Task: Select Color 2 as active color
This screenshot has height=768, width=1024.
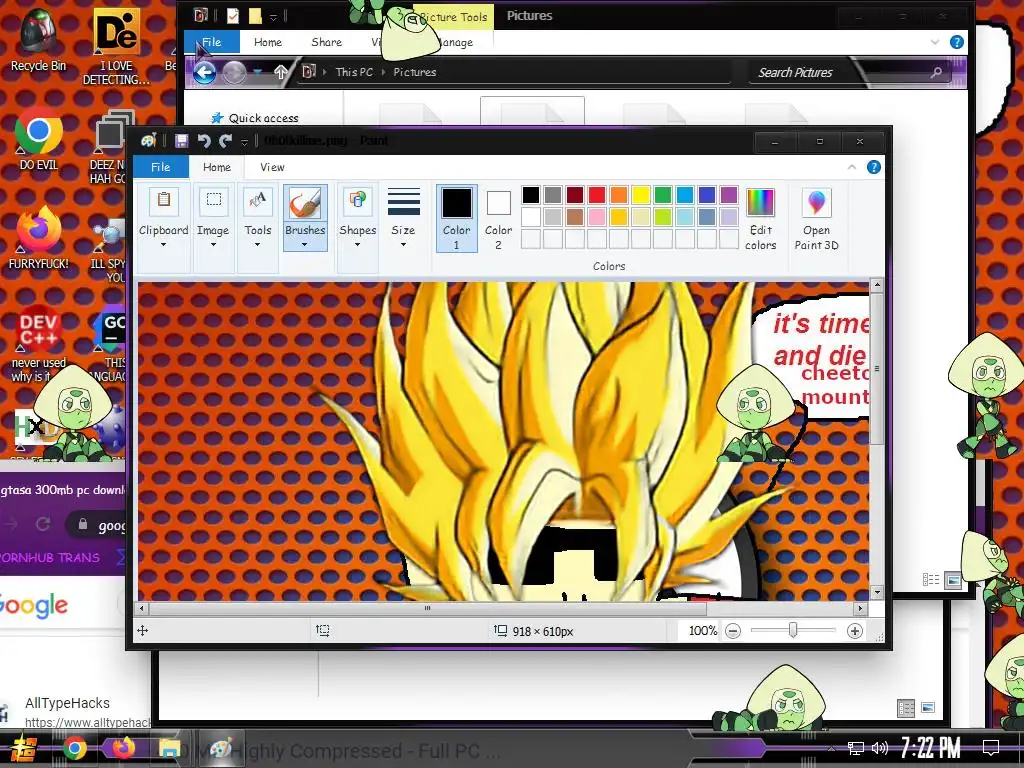Action: (x=498, y=218)
